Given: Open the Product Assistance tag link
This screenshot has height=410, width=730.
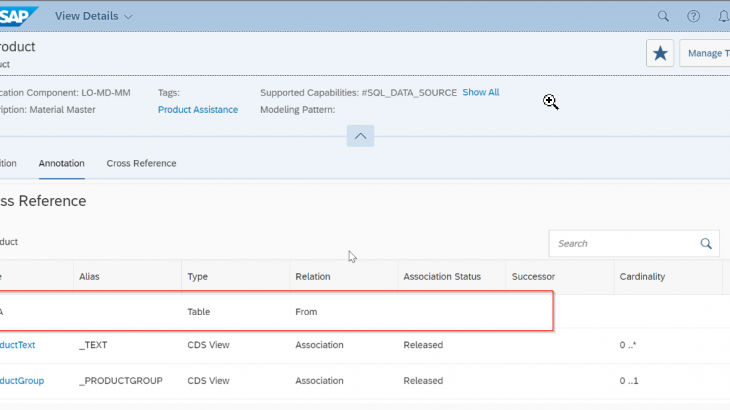Looking at the screenshot, I should [198, 110].
